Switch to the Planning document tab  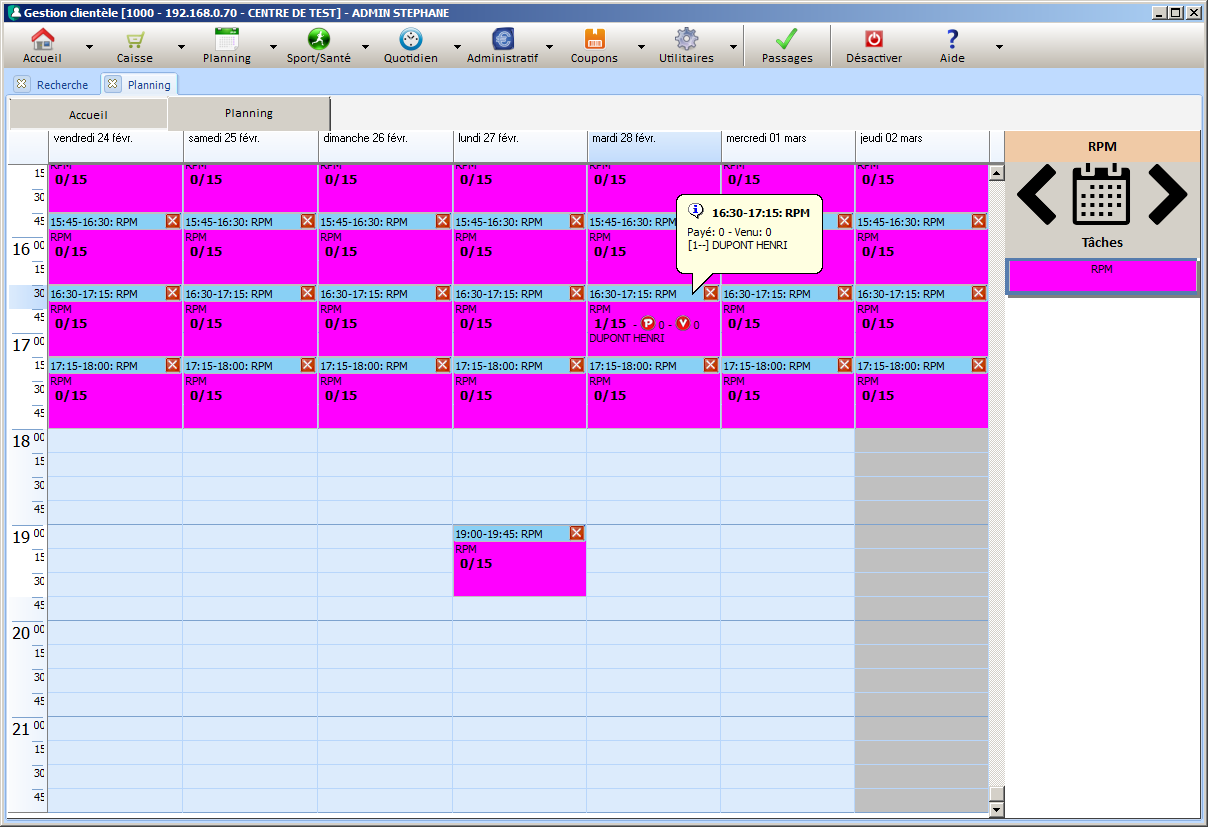click(x=149, y=85)
